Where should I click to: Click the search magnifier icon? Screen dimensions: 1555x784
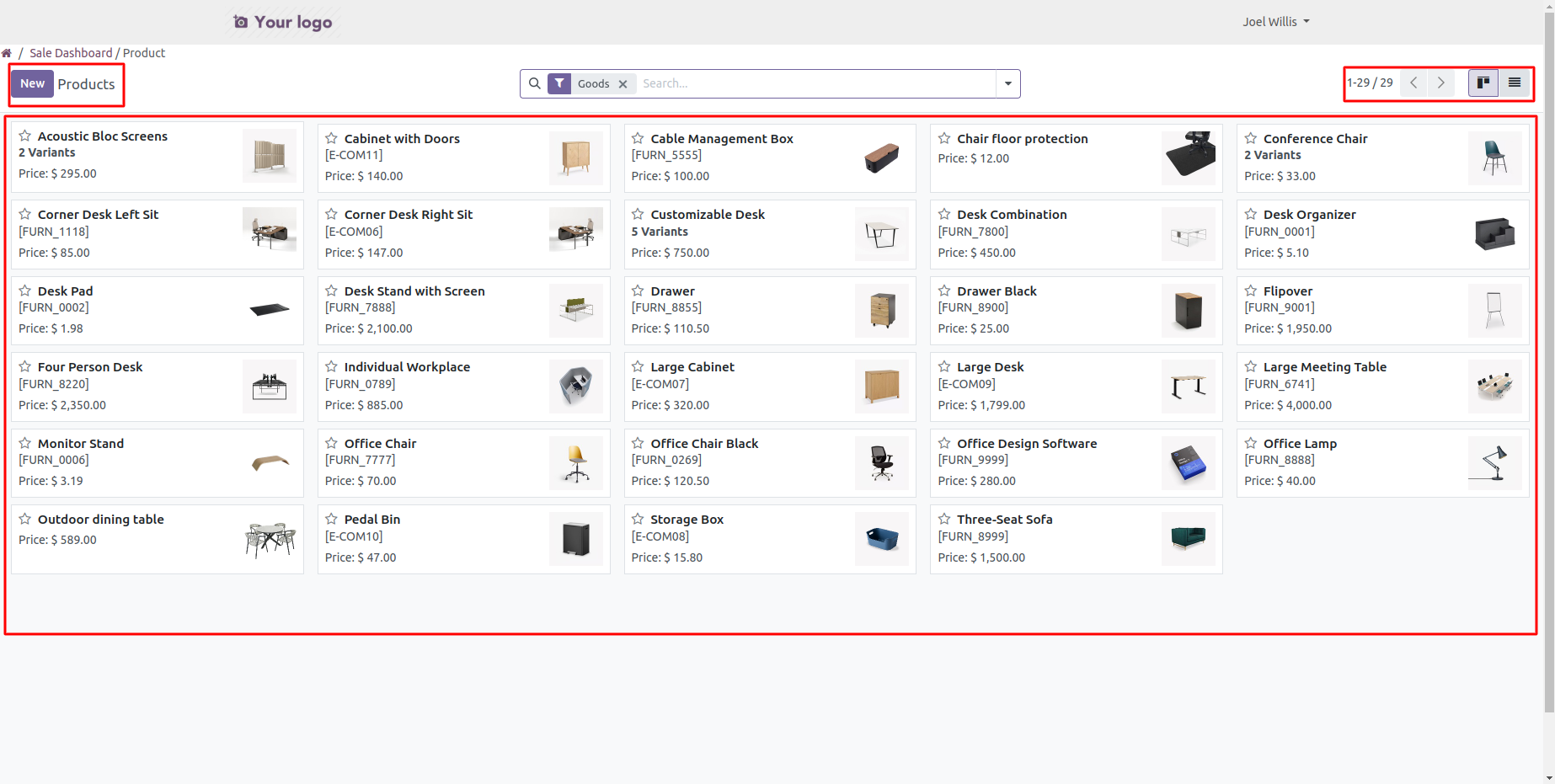pyautogui.click(x=534, y=83)
